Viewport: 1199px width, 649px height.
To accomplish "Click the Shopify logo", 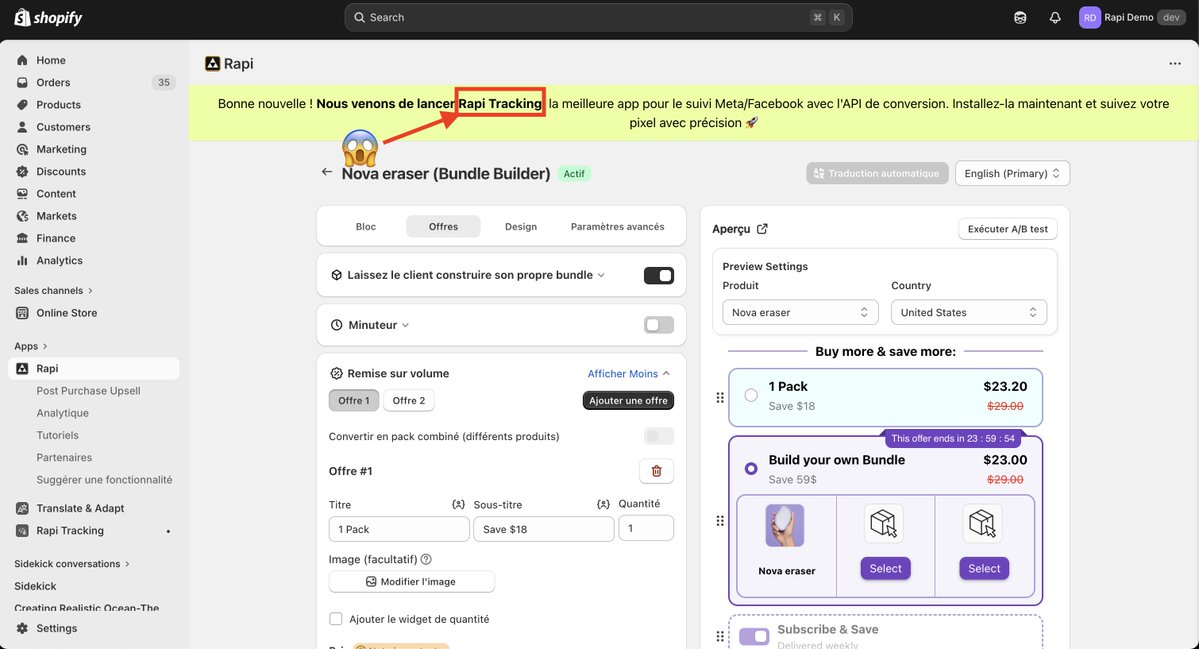I will click(x=48, y=17).
